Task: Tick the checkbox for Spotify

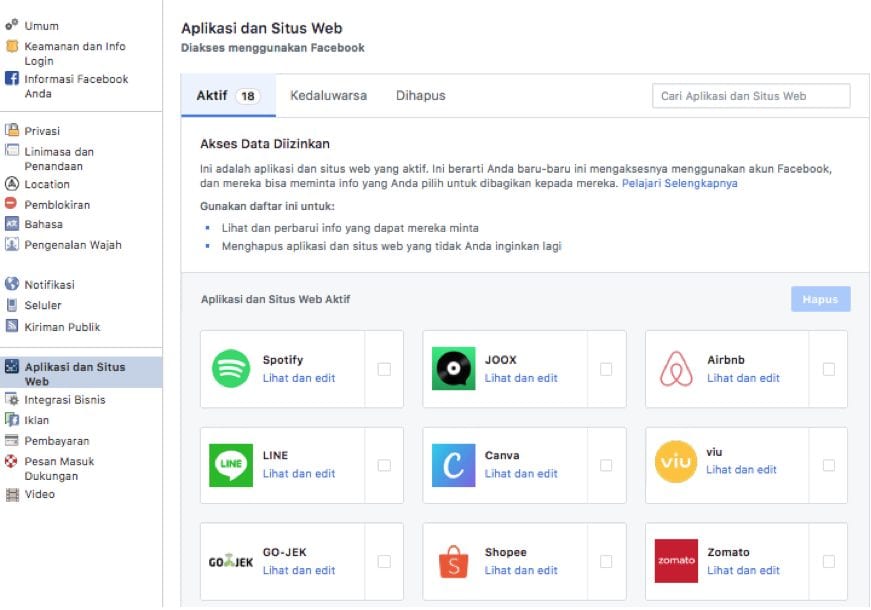Action: (384, 369)
